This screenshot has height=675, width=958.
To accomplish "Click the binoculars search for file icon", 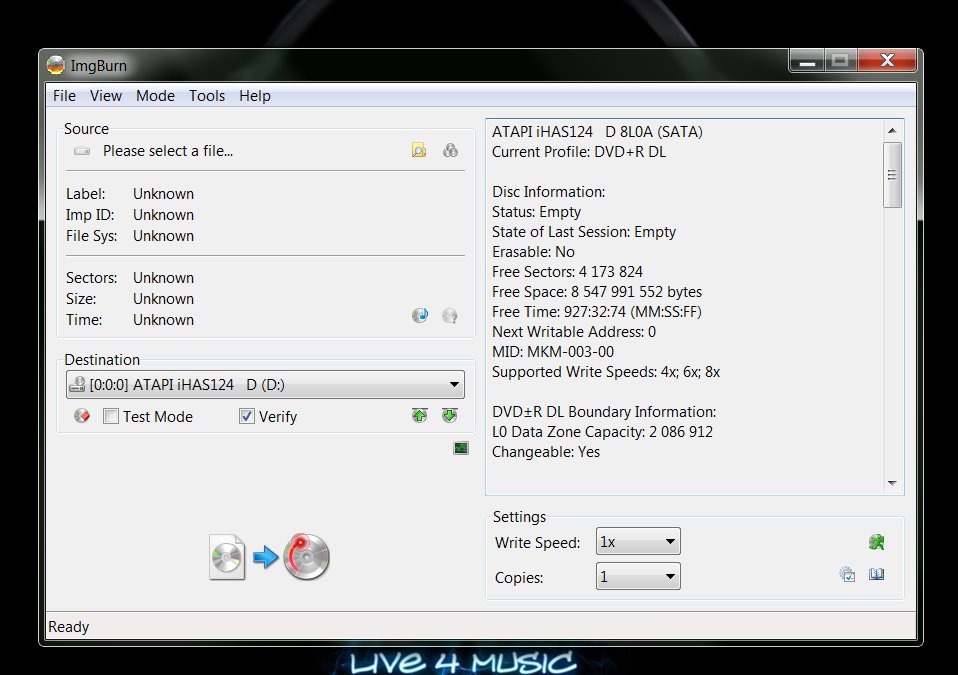I will 450,150.
